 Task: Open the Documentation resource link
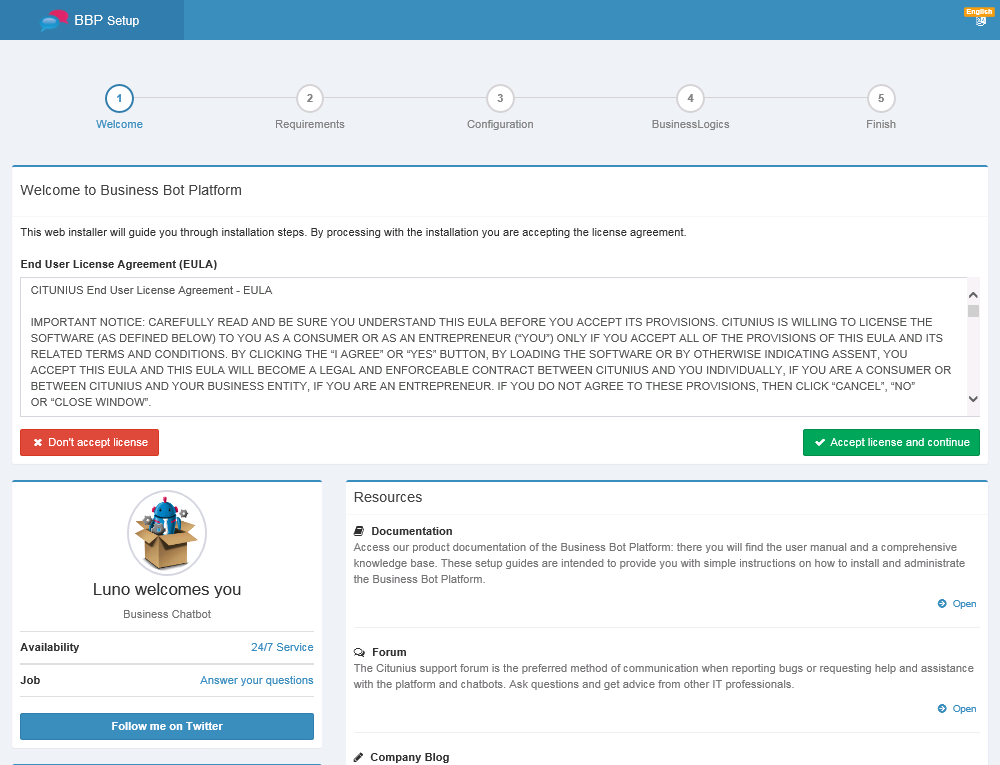(x=957, y=604)
